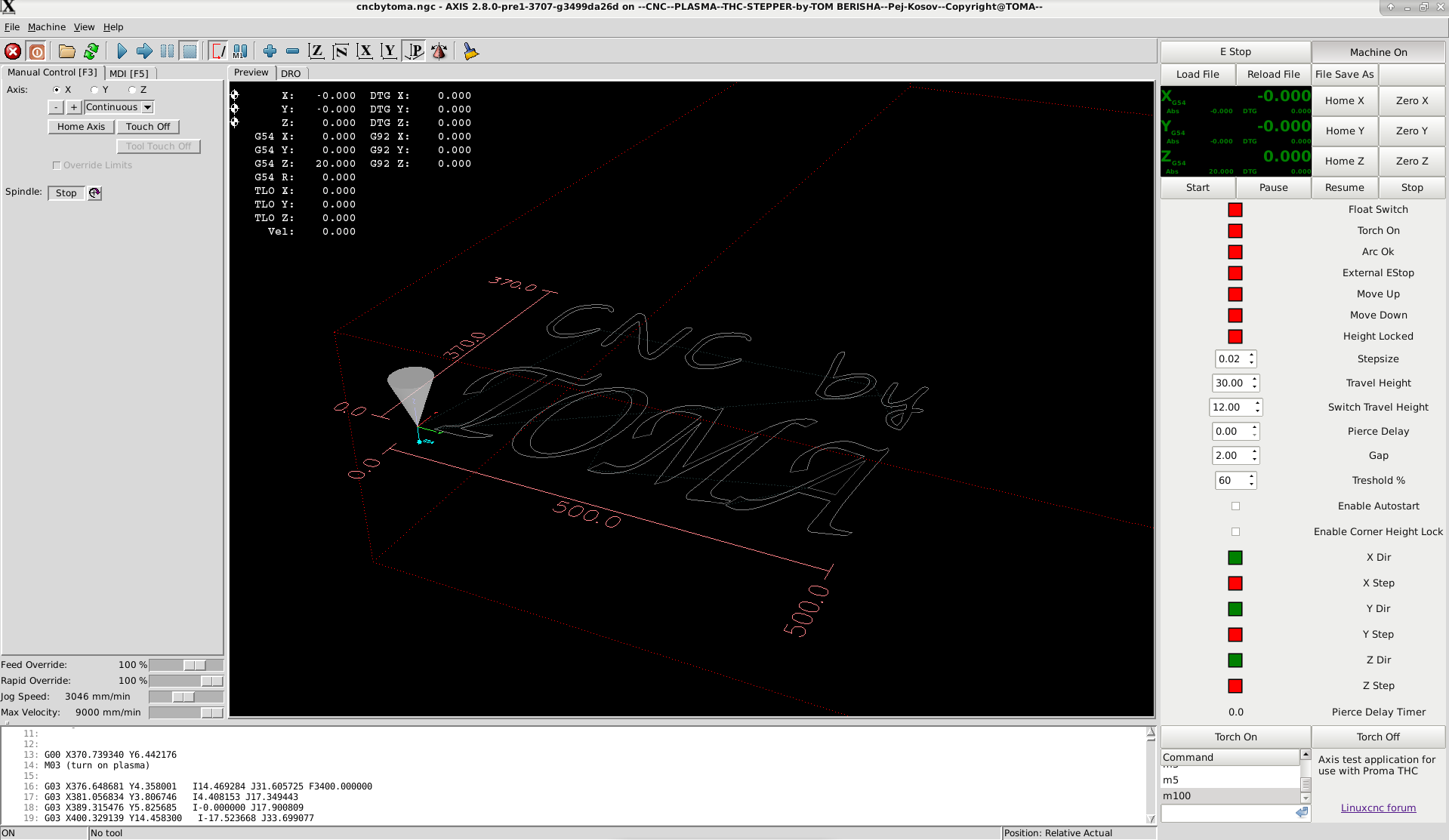Open the Help menu

[113, 27]
